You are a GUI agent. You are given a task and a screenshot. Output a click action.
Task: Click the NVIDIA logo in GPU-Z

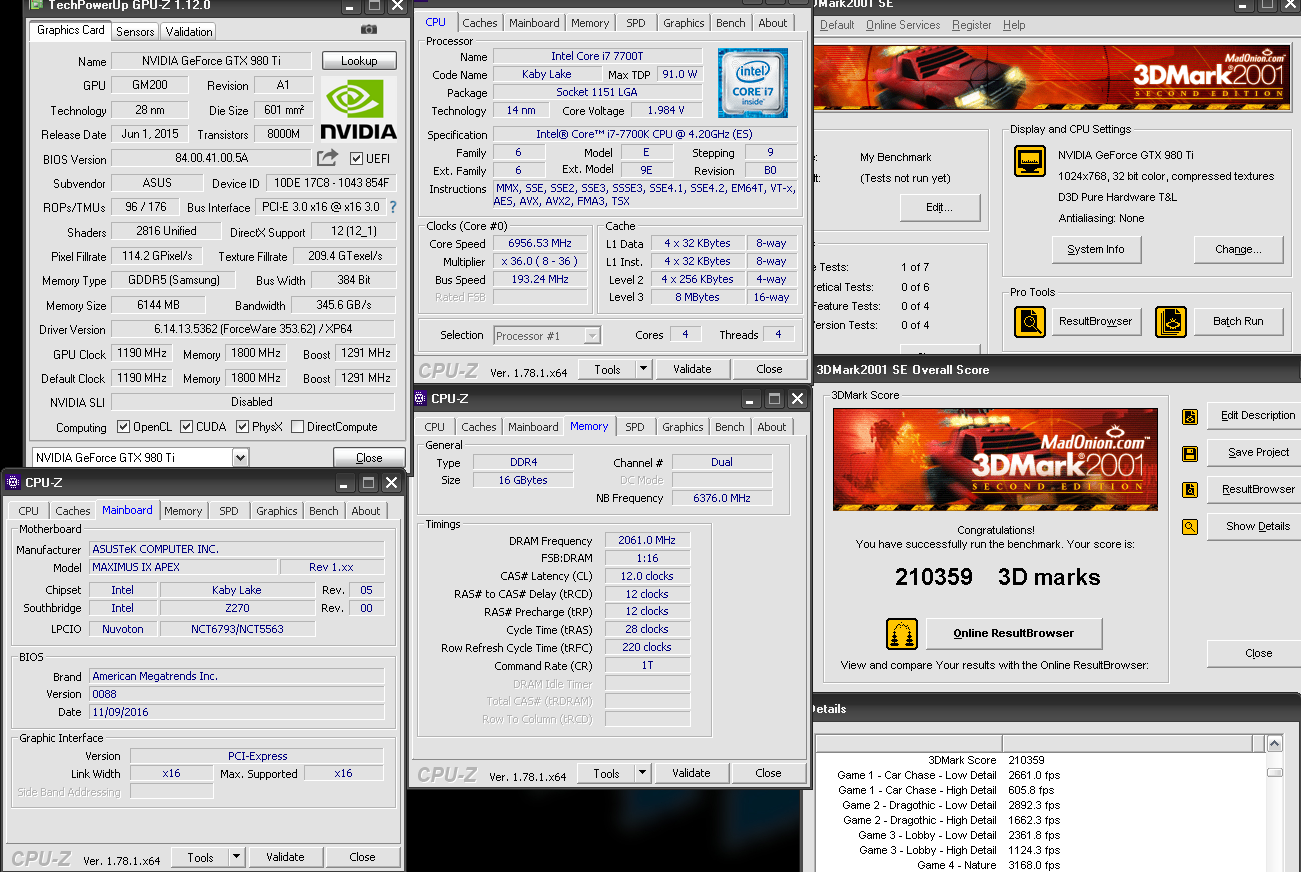[359, 110]
